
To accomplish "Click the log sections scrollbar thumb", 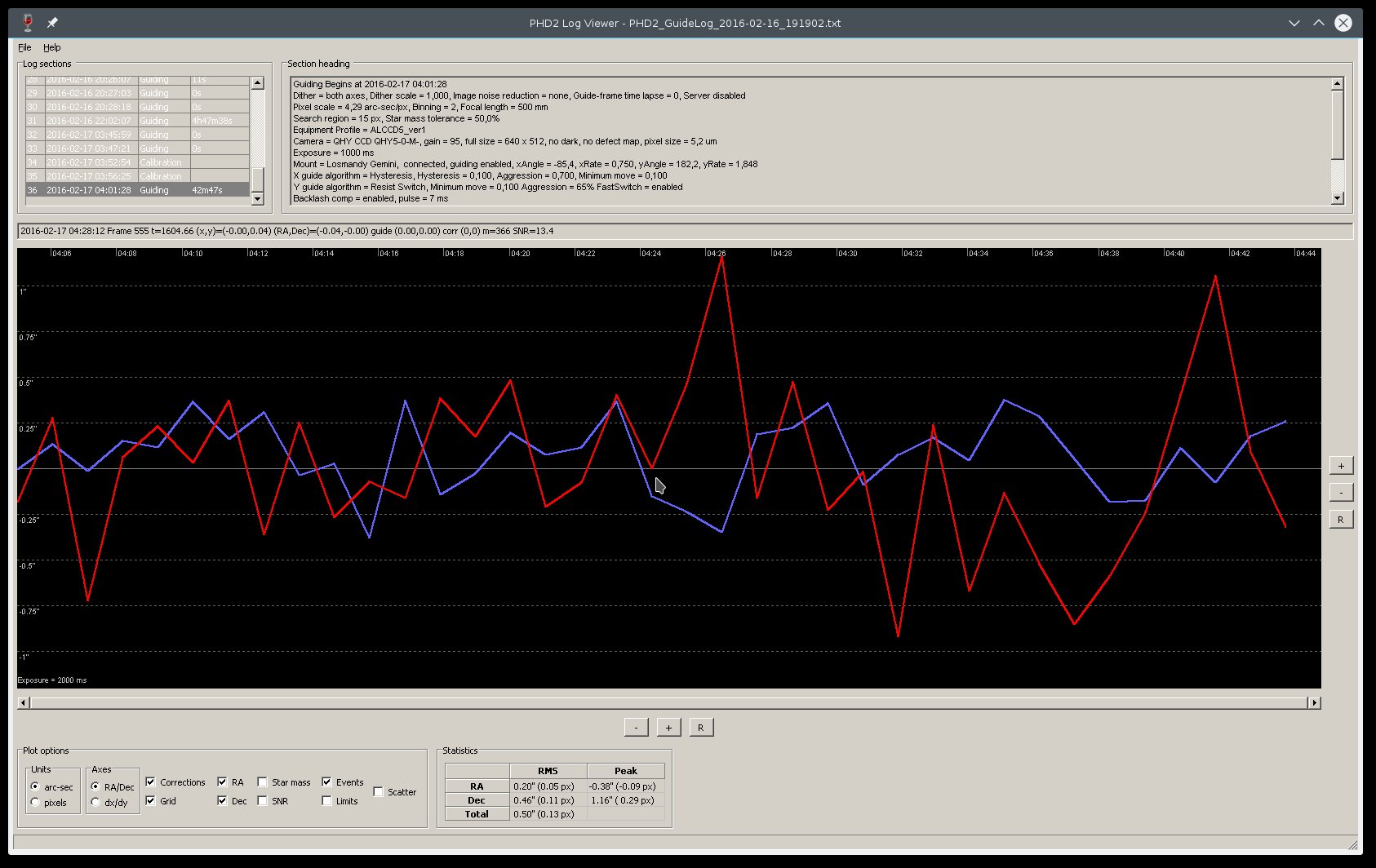I will click(x=258, y=179).
